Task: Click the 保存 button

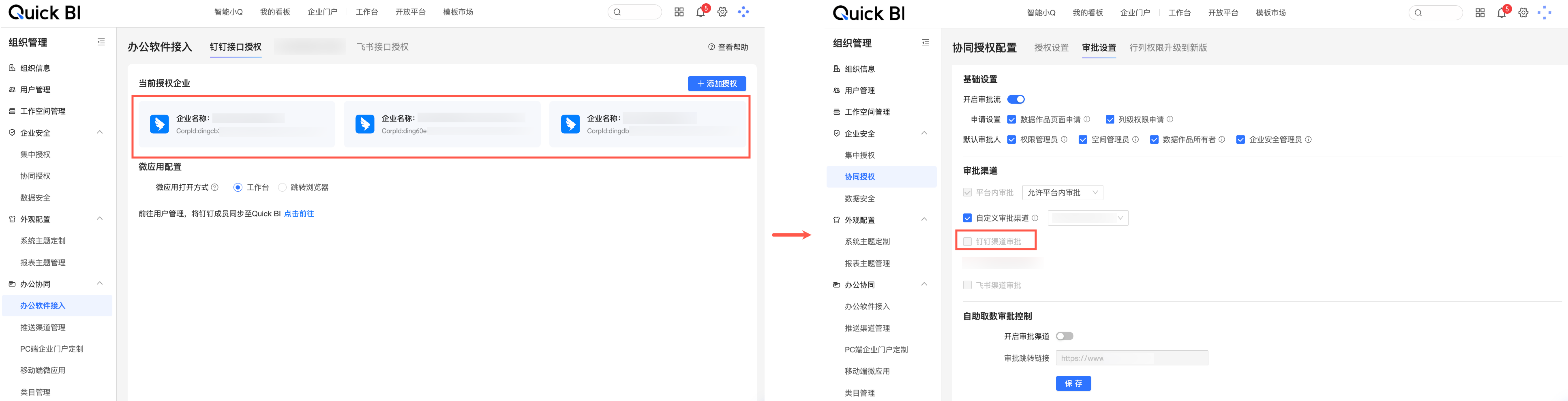Action: [x=1073, y=383]
